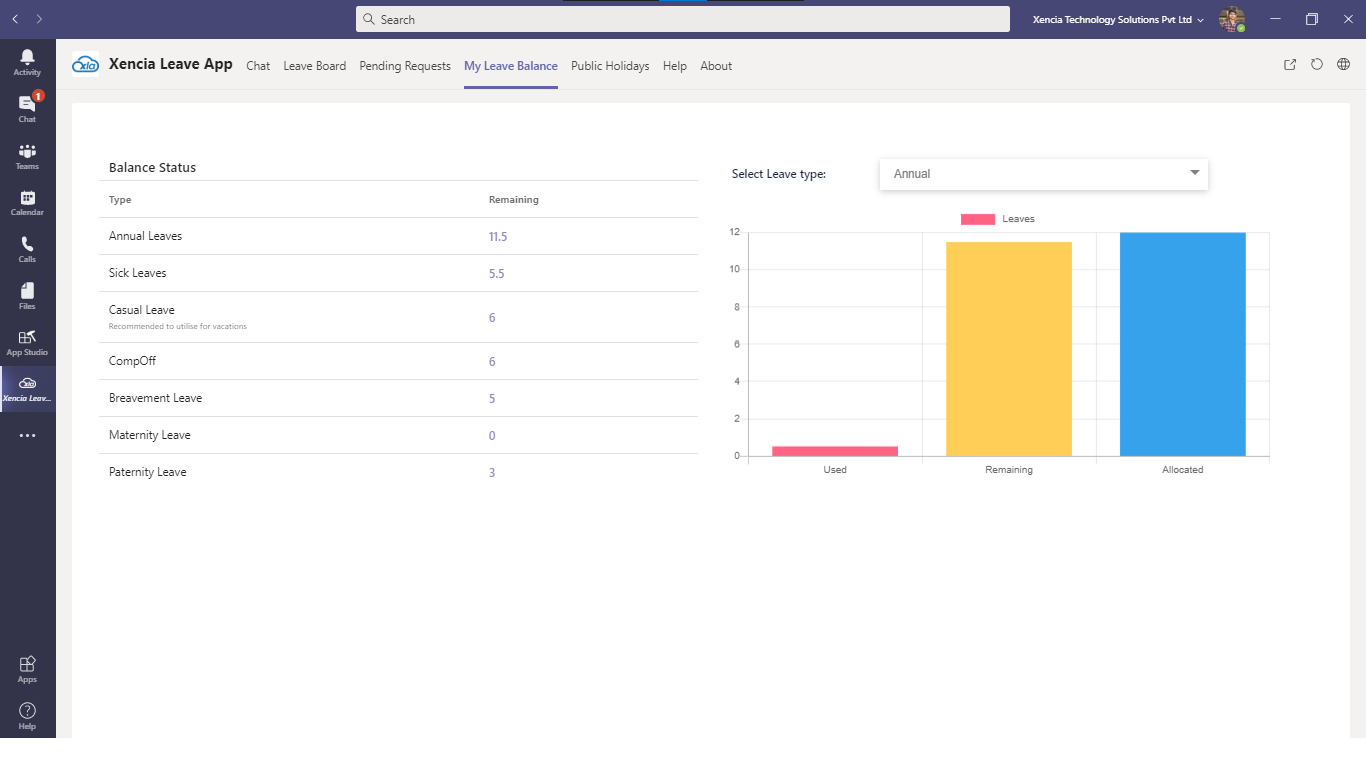Viewport: 1366px width, 768px height.
Task: Refresh the Xencia Leave App tab
Action: 1317,64
